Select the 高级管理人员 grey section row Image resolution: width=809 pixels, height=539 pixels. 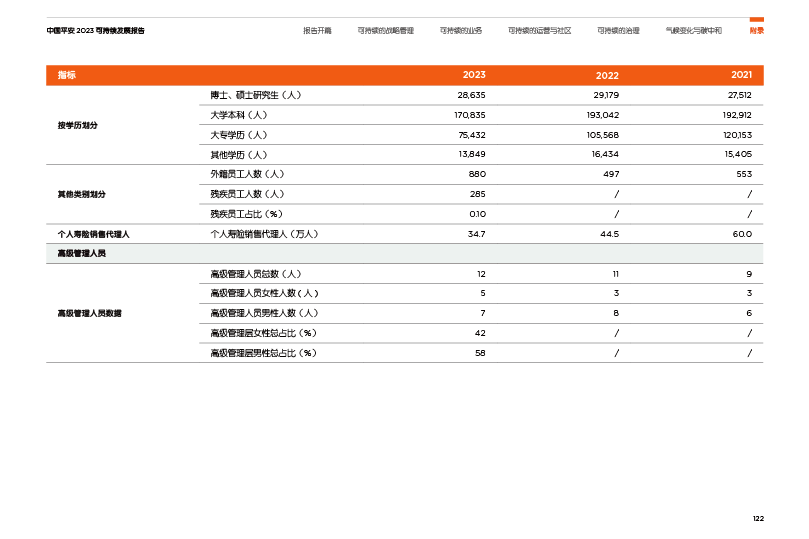click(82, 254)
